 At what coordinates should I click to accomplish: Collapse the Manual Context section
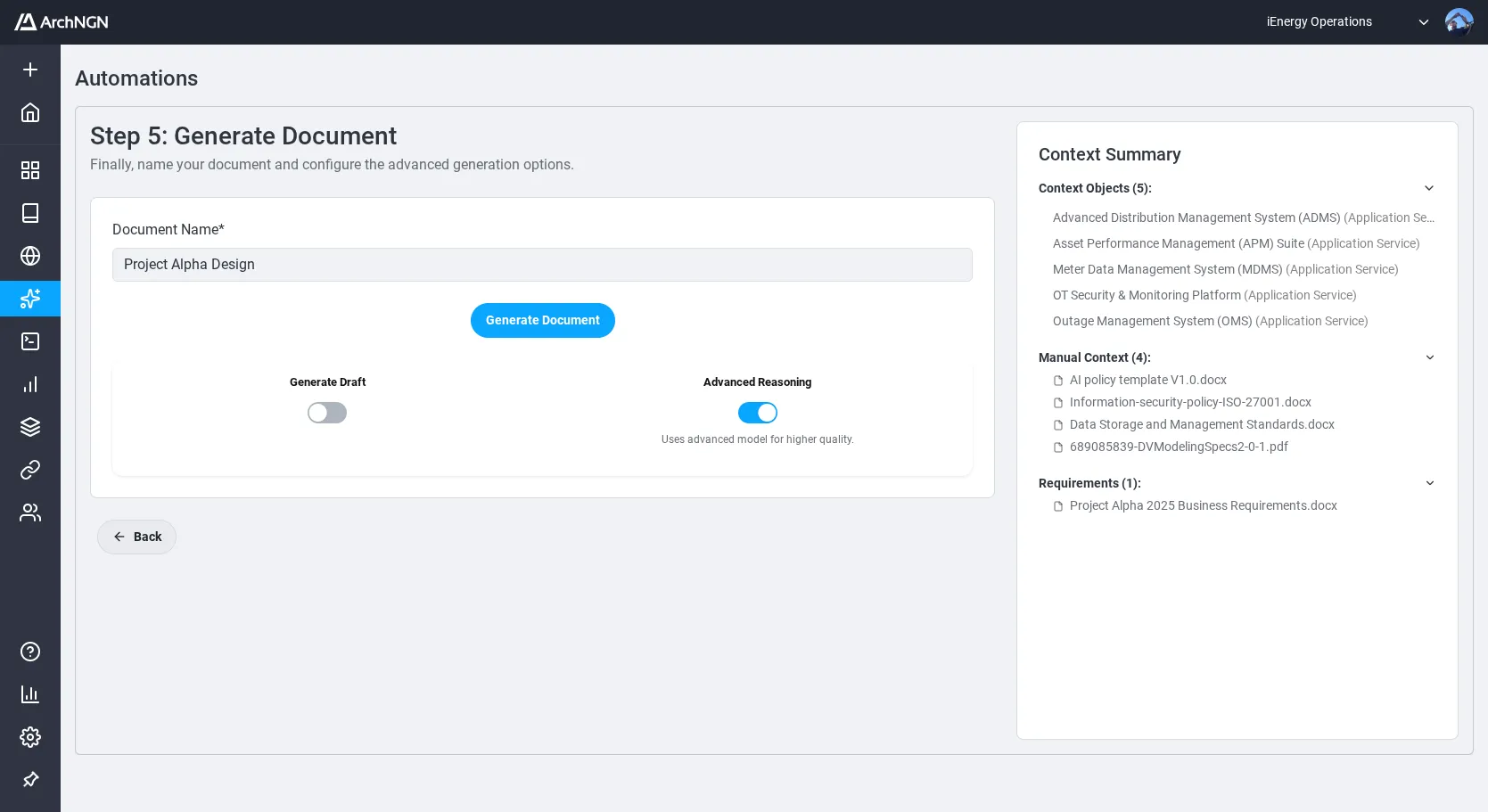(1429, 357)
